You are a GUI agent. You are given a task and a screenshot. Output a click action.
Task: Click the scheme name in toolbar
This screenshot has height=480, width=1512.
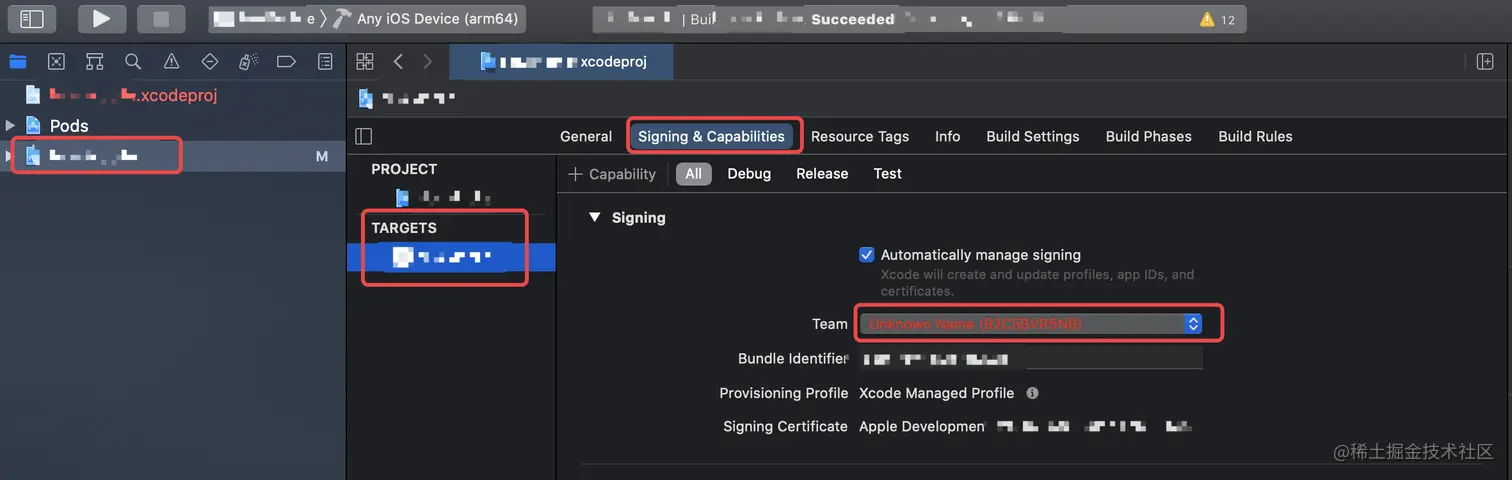point(265,19)
